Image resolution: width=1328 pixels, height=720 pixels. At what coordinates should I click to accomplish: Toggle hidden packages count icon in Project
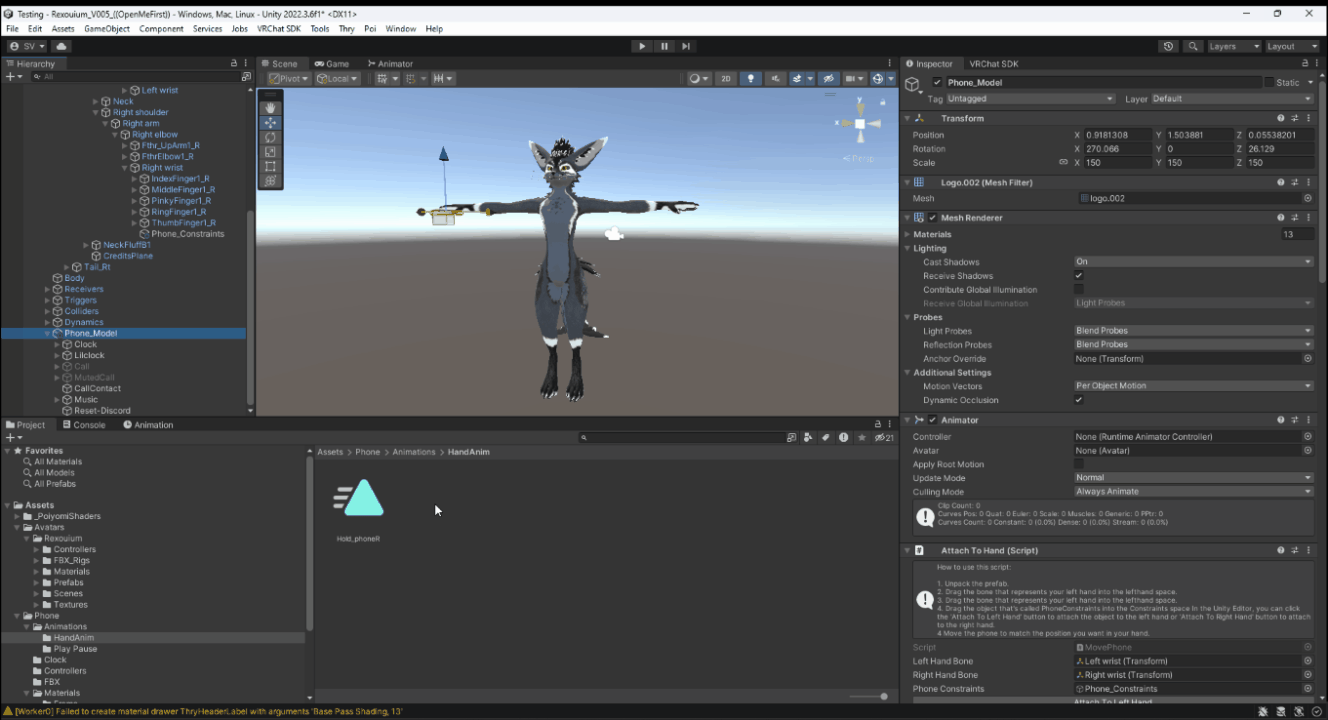tap(884, 438)
